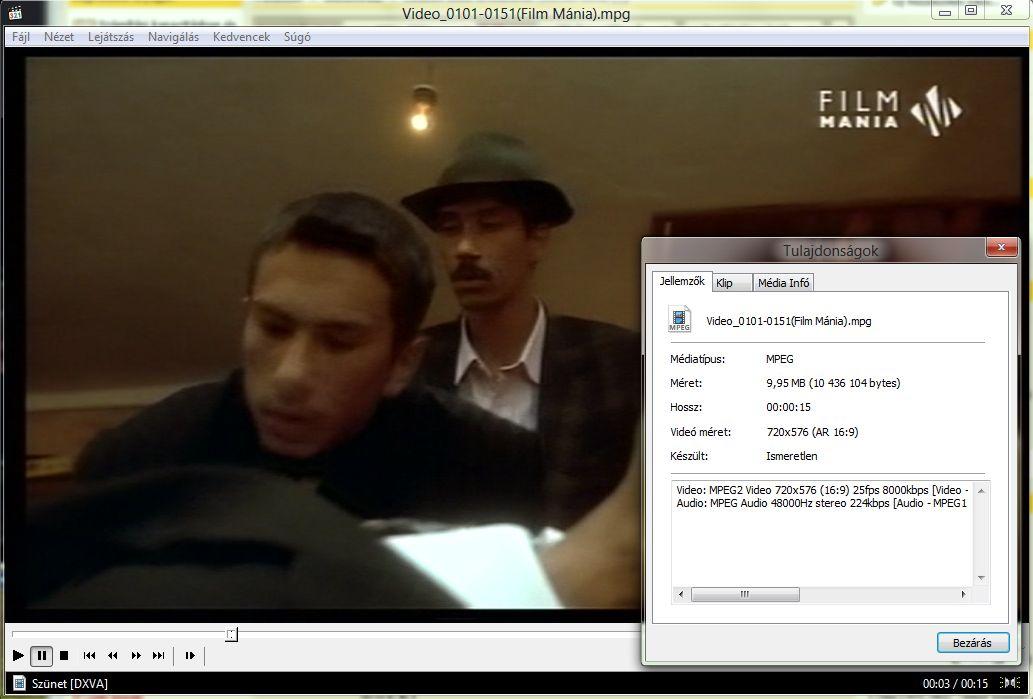Open the Lejátszás menu
The width and height of the screenshot is (1033, 699).
tap(111, 37)
